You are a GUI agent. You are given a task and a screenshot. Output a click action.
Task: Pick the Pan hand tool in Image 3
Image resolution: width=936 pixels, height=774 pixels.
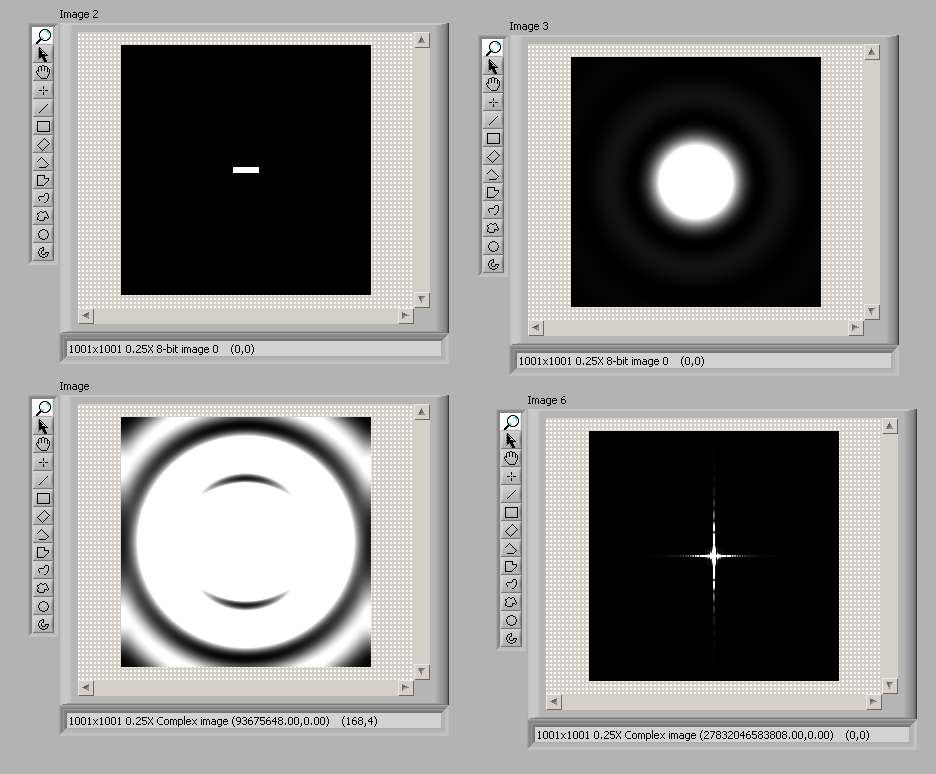coord(493,84)
